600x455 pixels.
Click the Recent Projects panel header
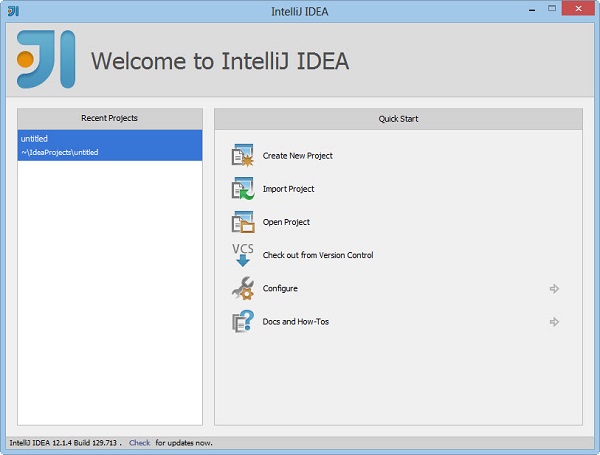point(110,118)
